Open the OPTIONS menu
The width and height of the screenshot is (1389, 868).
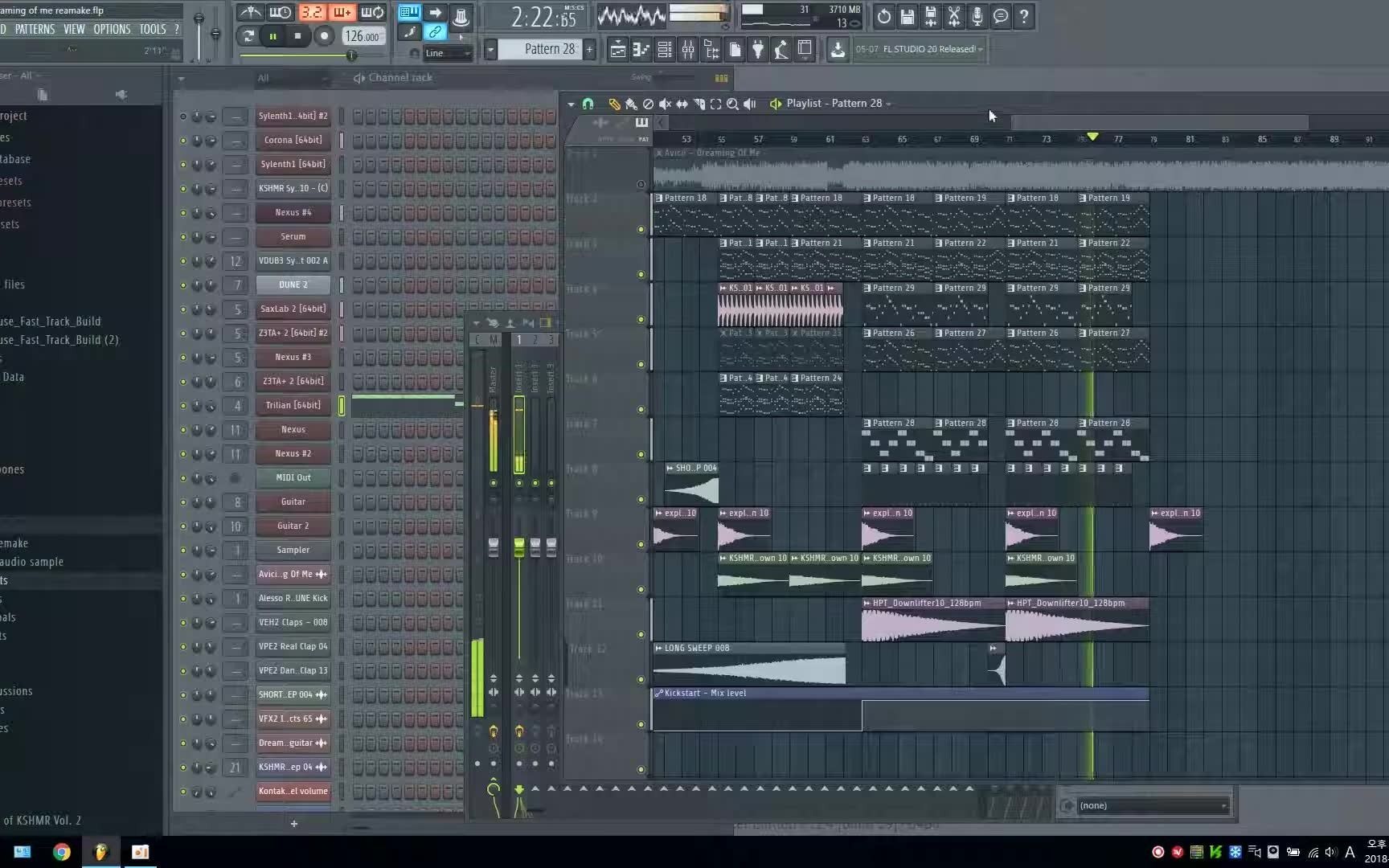tap(112, 29)
